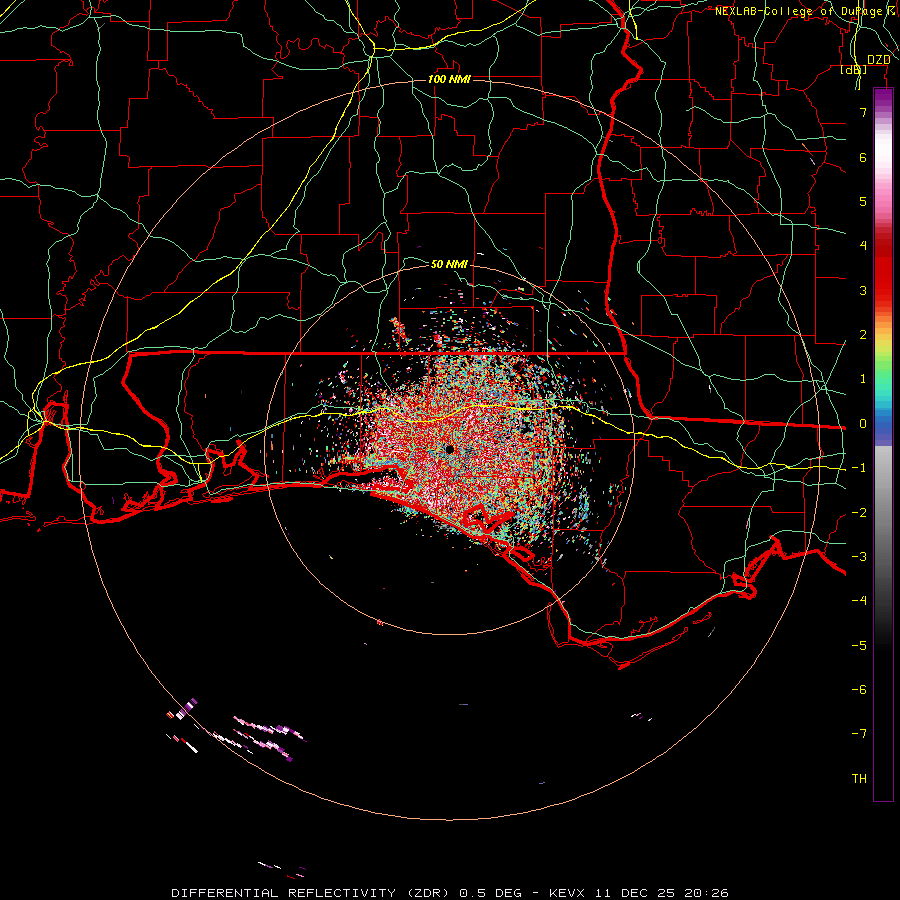Click the "DZD" legend title
900x900 pixels.
pyautogui.click(x=879, y=60)
